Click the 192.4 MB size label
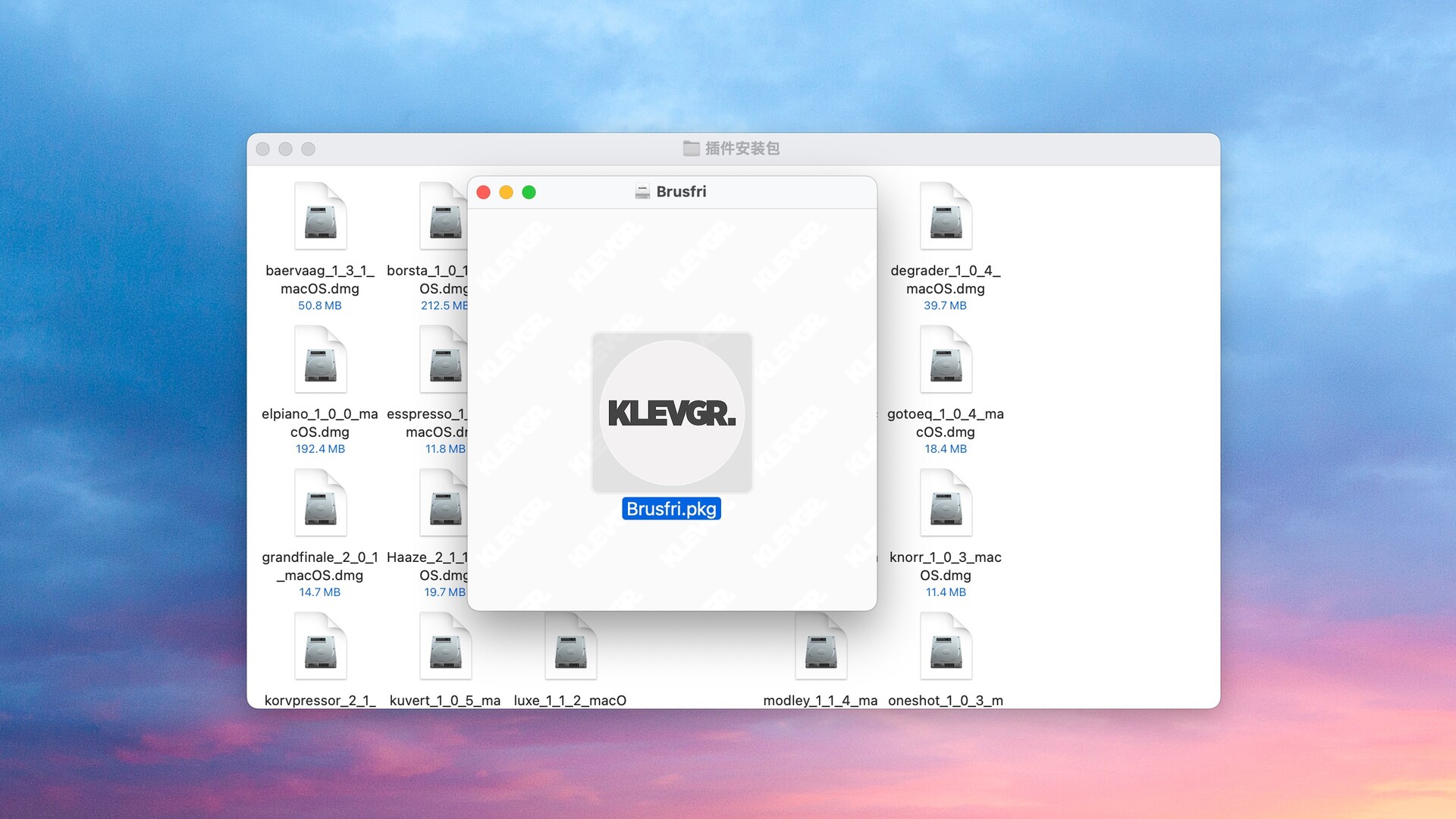The width and height of the screenshot is (1456, 819). pos(320,449)
